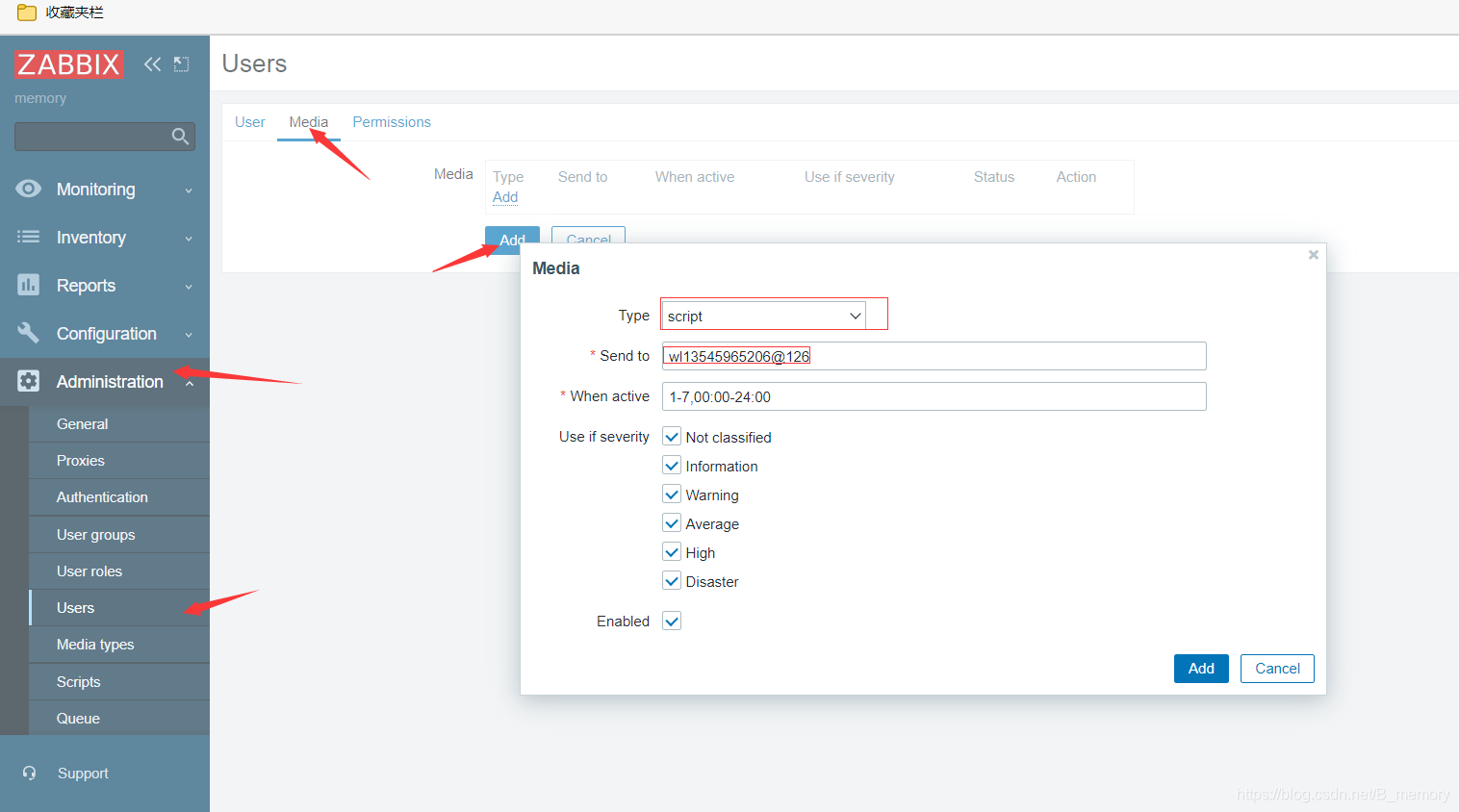Open Queue menu item
1459x812 pixels.
tap(119, 719)
